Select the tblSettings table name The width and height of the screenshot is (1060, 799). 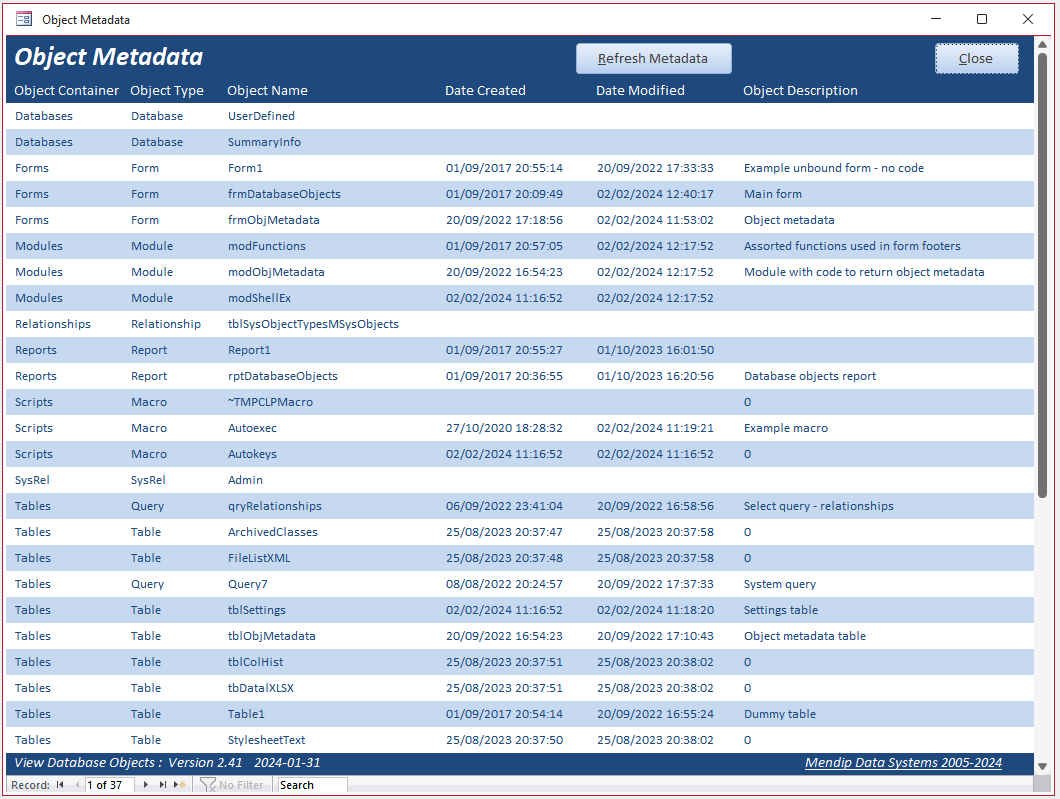pos(257,610)
